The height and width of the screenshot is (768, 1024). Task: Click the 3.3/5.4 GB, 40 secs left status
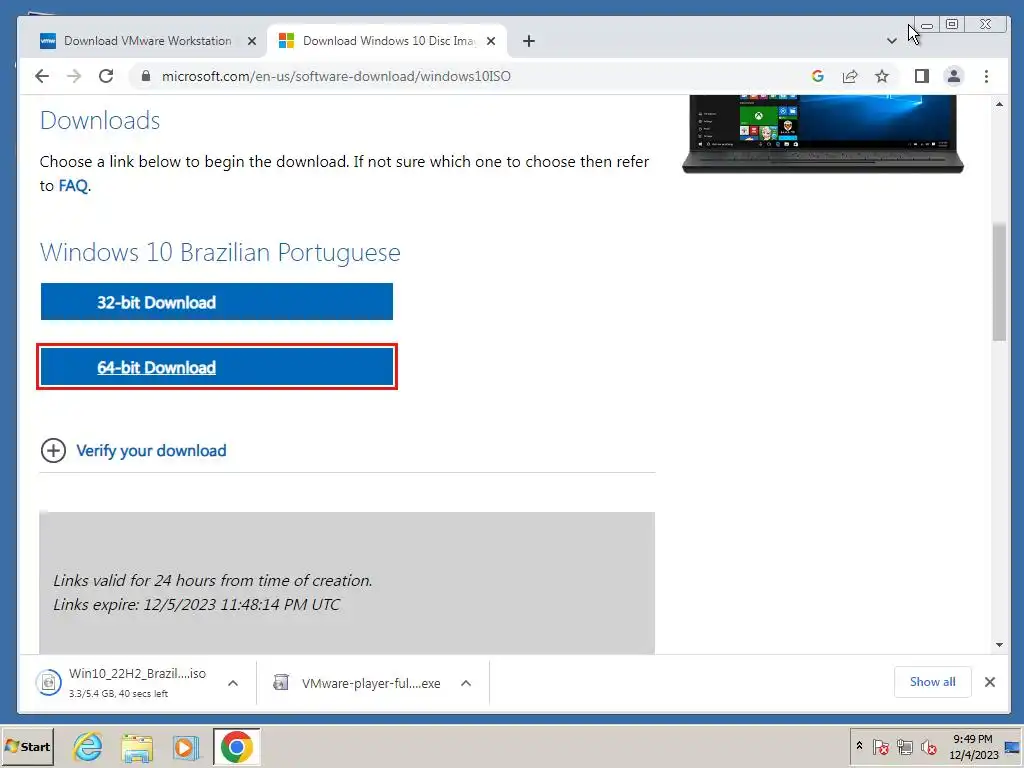118,694
